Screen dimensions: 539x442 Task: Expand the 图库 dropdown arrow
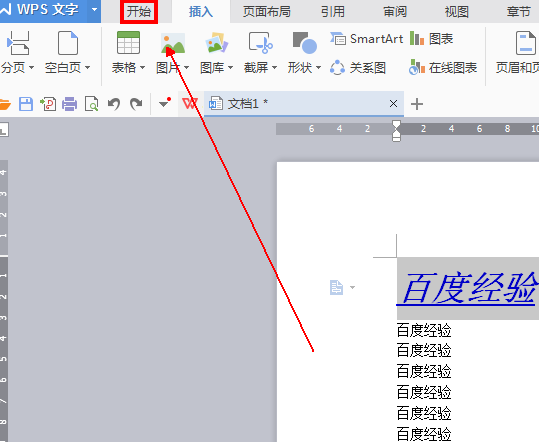(230, 67)
